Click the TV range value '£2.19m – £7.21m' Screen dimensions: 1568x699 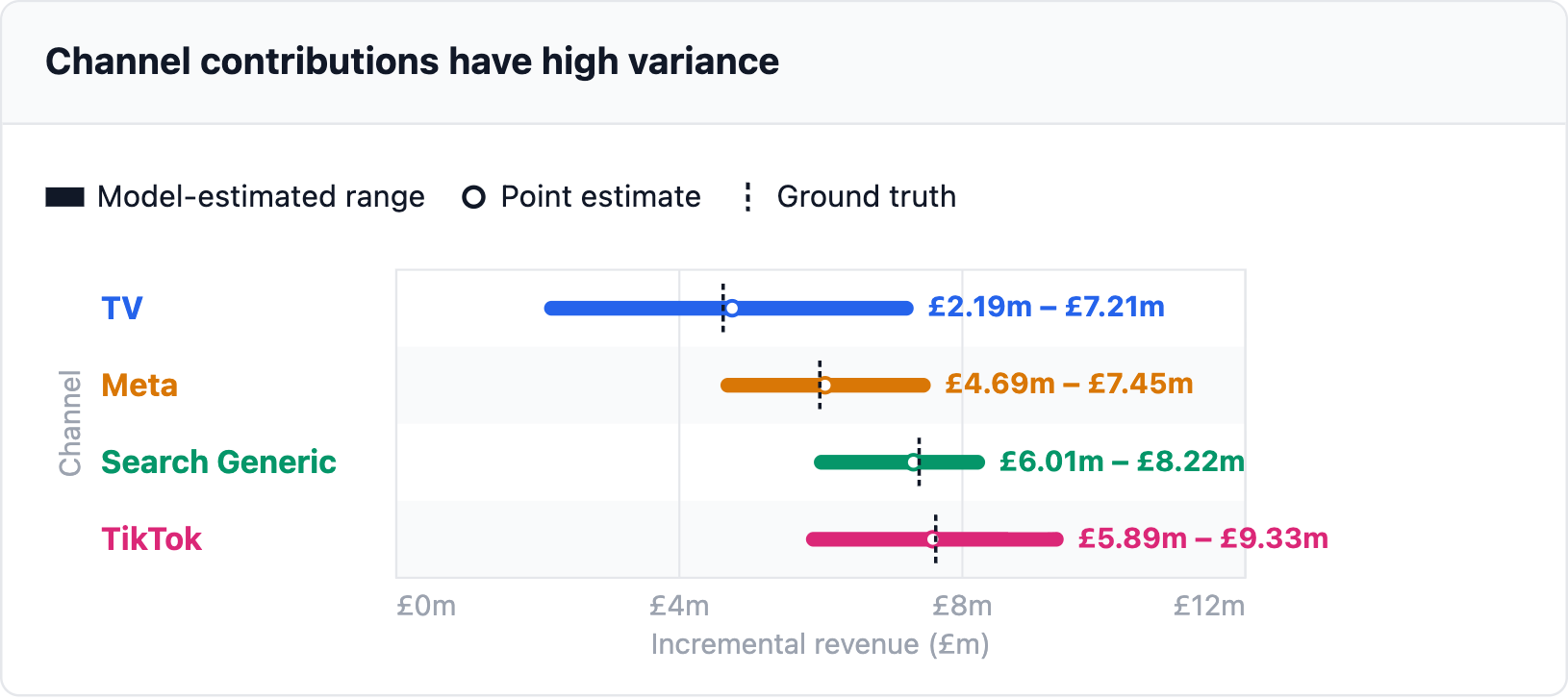1047,308
